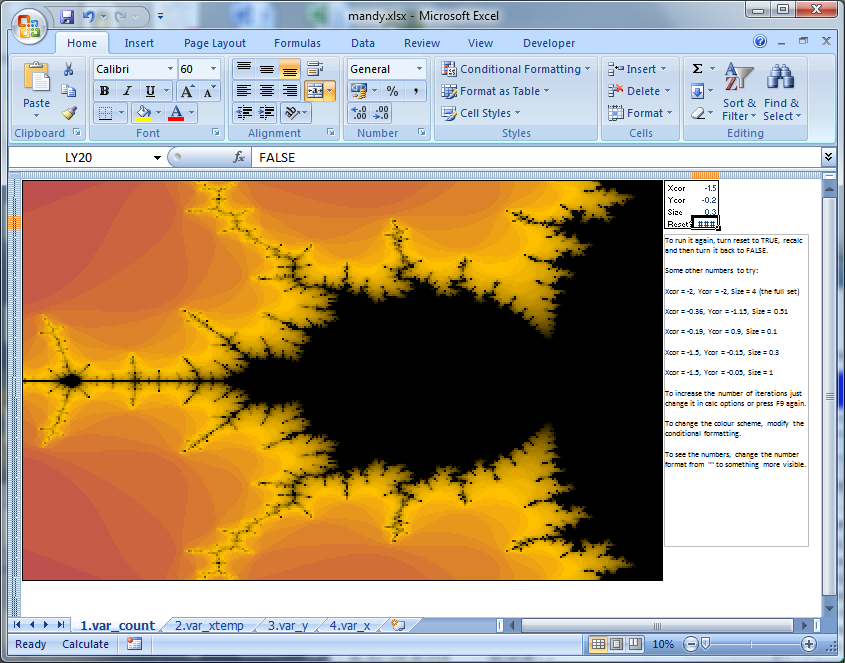Open Find & Select binoculars
The image size is (845, 663).
pyautogui.click(x=782, y=92)
